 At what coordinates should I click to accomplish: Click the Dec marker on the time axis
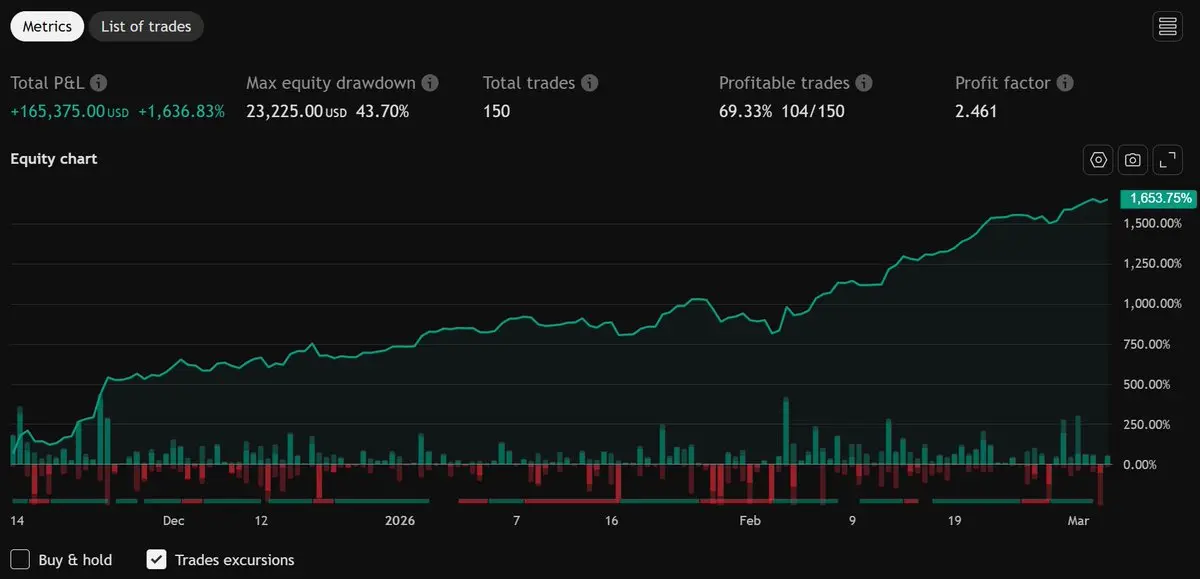pyautogui.click(x=174, y=521)
